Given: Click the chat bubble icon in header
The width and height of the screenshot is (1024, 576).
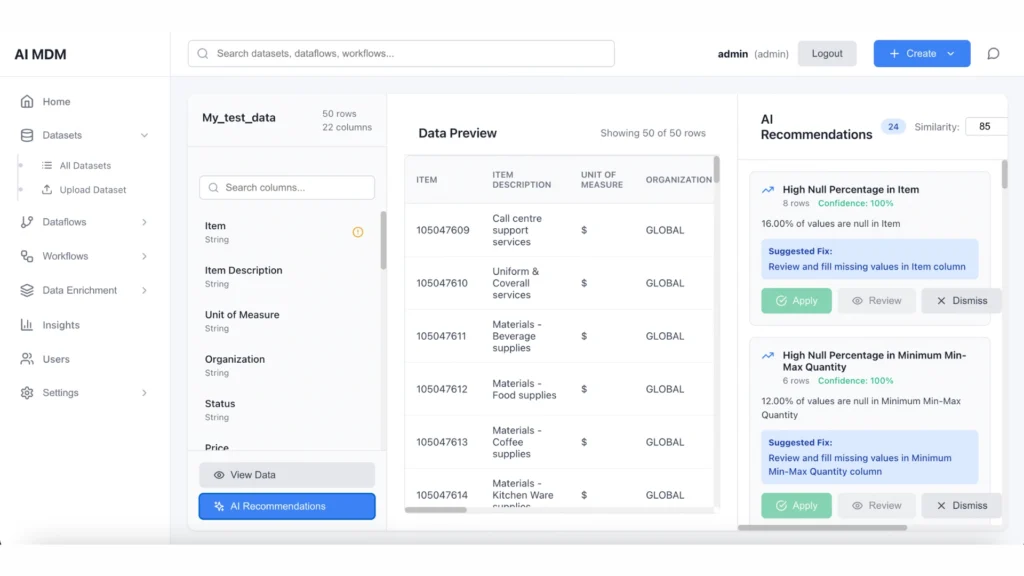Looking at the screenshot, I should pyautogui.click(x=993, y=54).
